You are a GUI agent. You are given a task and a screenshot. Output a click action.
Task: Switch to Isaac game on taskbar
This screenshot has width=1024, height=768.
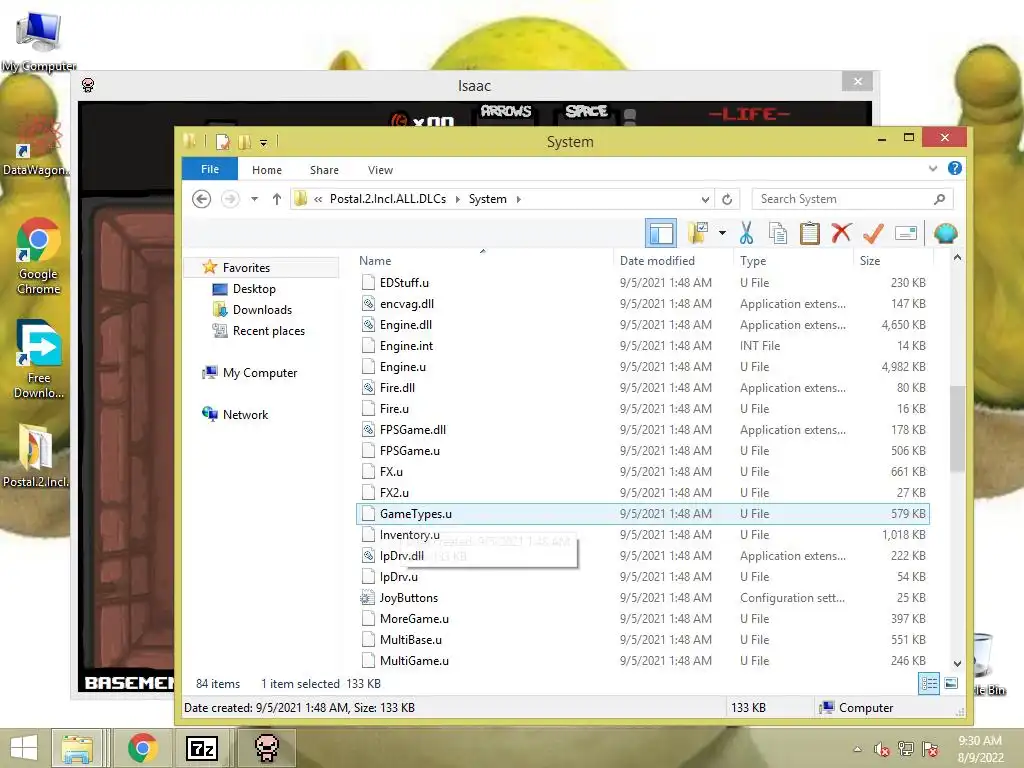266,748
